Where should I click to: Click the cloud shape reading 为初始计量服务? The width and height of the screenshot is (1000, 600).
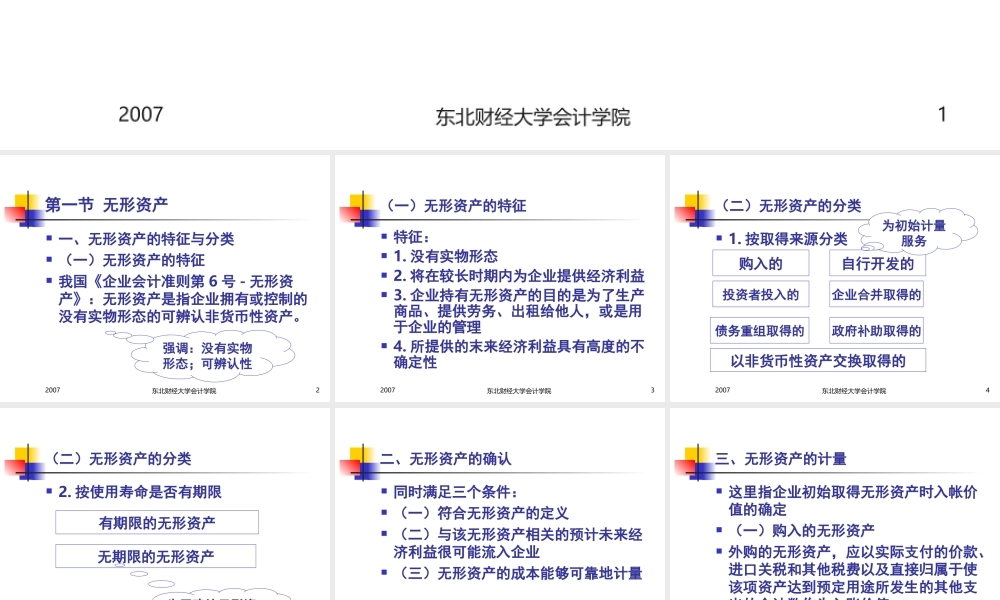[915, 233]
